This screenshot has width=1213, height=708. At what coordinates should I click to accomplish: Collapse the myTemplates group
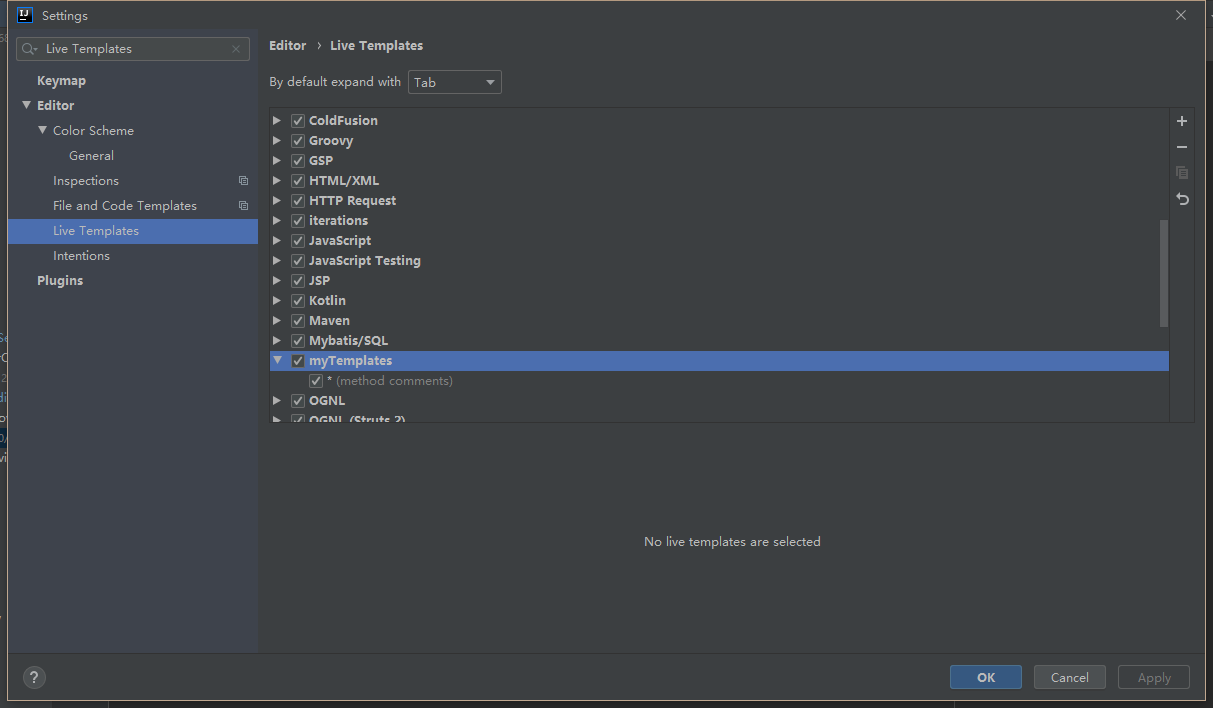[277, 360]
